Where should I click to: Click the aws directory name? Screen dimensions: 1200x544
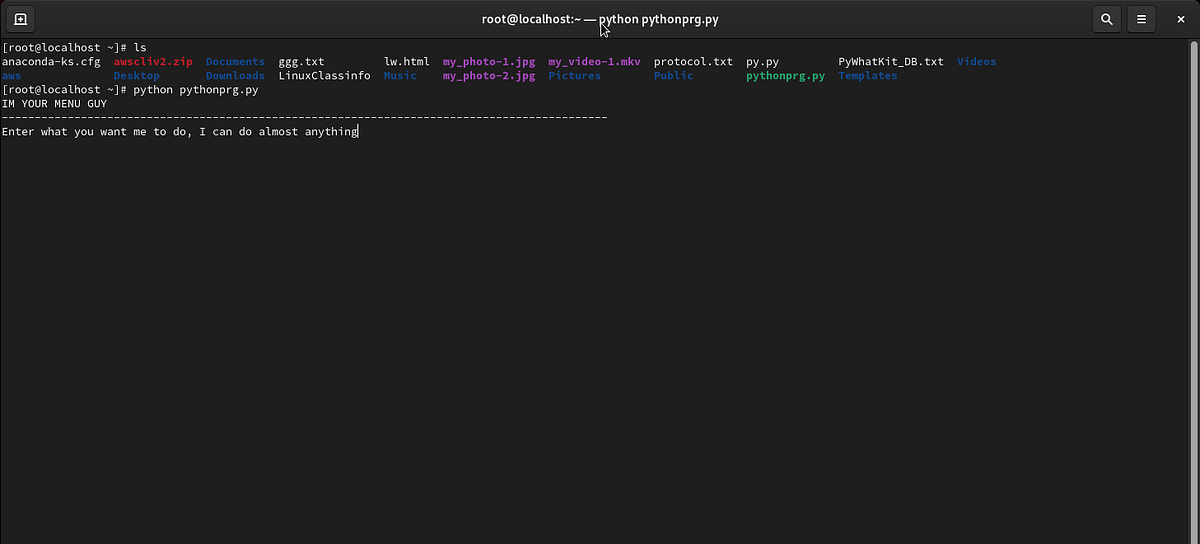11,76
